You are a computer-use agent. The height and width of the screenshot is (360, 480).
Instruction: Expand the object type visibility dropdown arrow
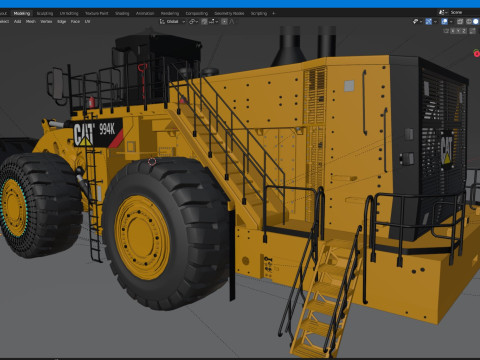[x=421, y=21]
